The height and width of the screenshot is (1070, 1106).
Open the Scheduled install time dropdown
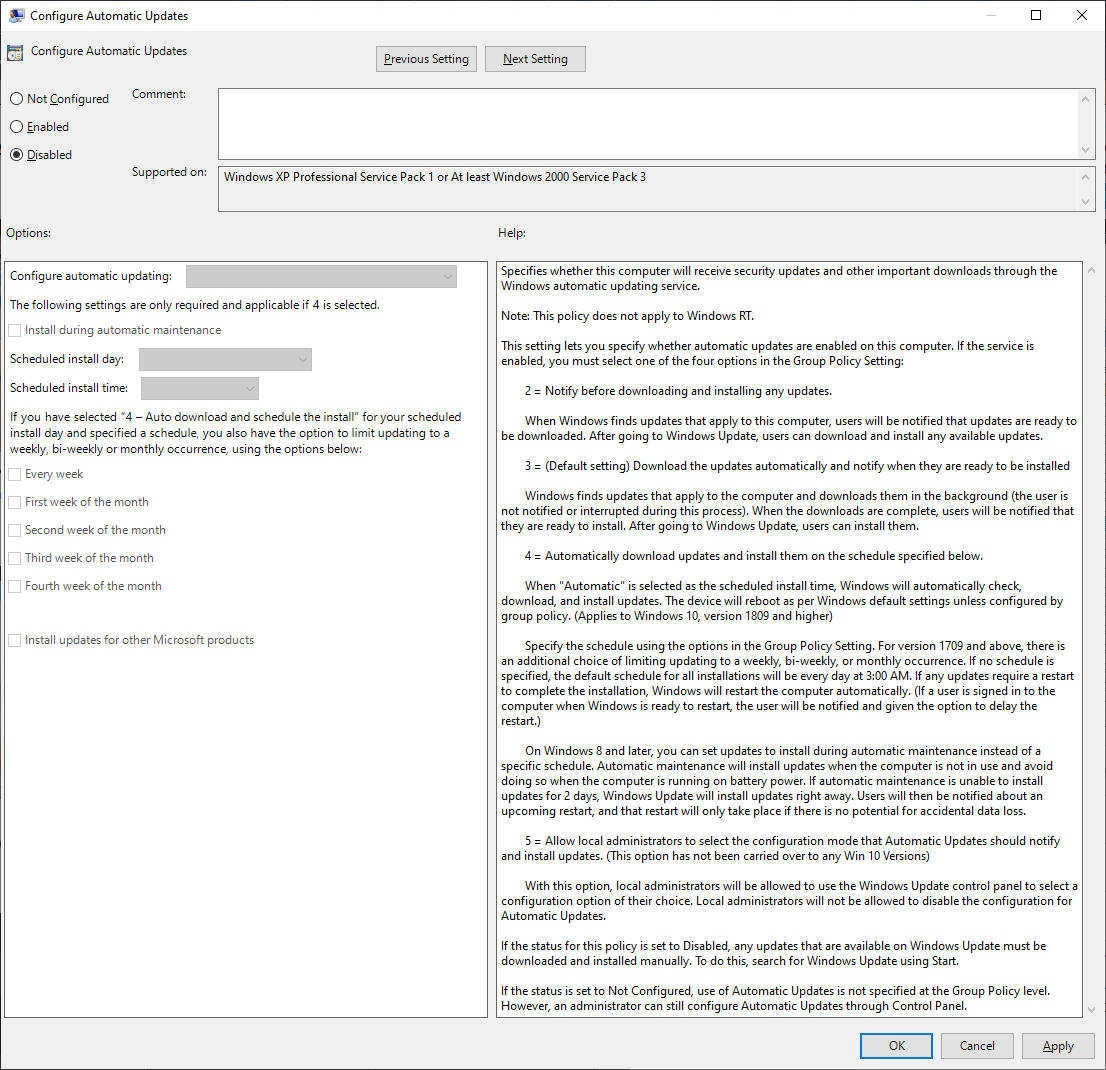[200, 388]
